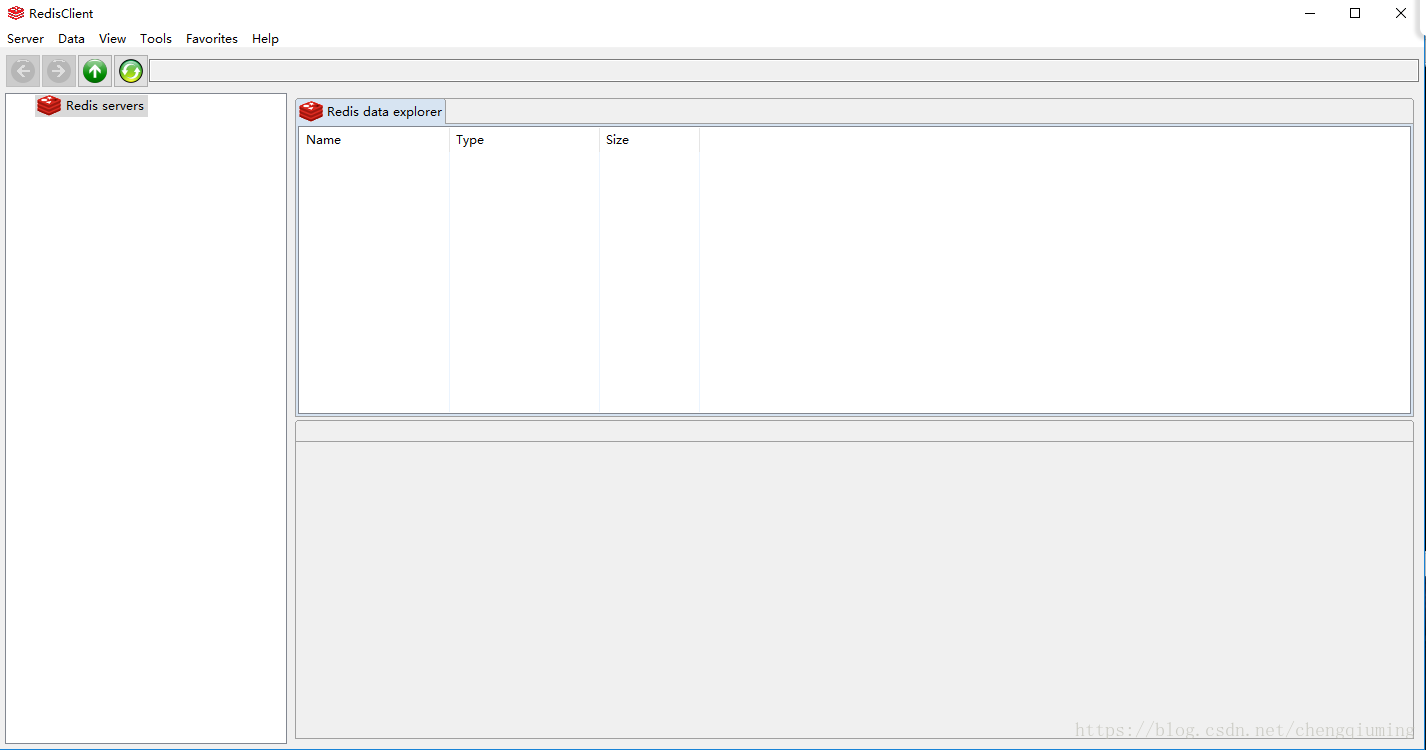Close the RedisClient window
Viewport: 1426px width, 750px height.
[1401, 13]
